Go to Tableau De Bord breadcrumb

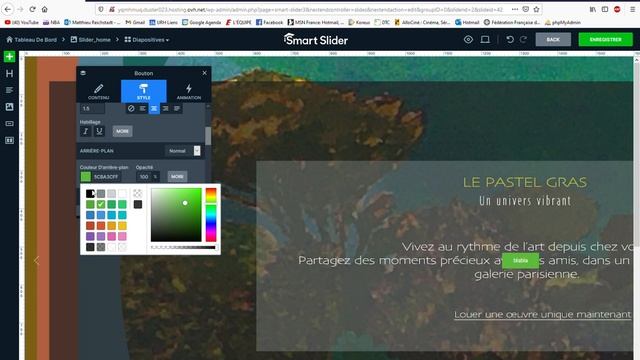click(31, 40)
